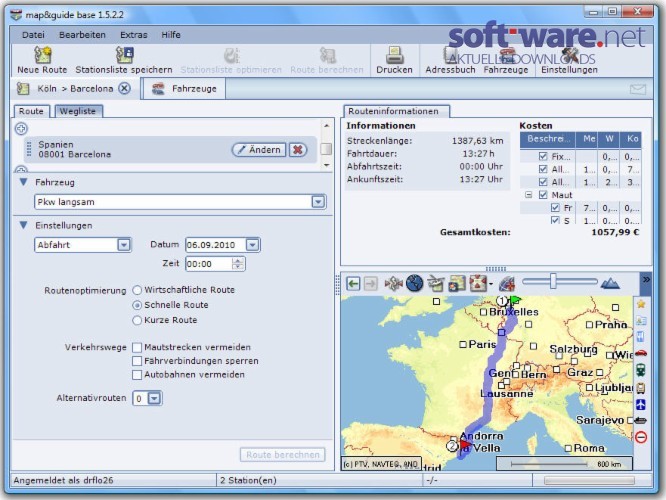Switch to the Wegliste tab
Image resolution: width=666 pixels, height=500 pixels.
[78, 111]
